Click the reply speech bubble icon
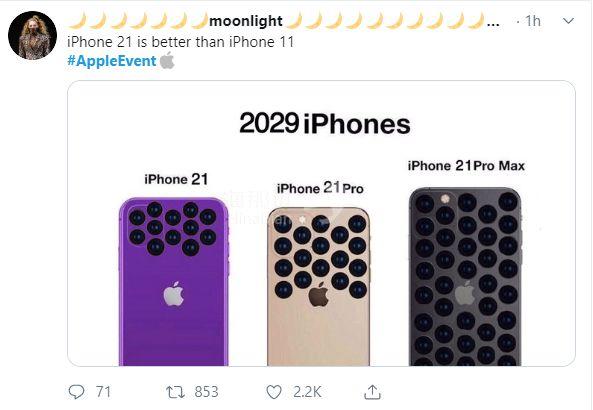This screenshot has height=410, width=593. pos(76,392)
